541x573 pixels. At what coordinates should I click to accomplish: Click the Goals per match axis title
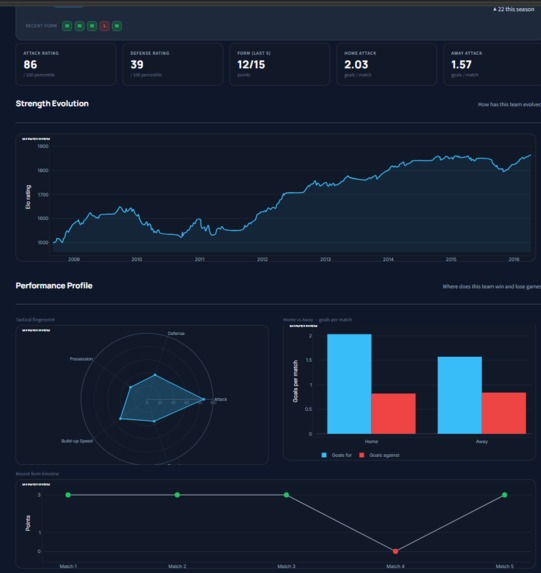[x=295, y=381]
